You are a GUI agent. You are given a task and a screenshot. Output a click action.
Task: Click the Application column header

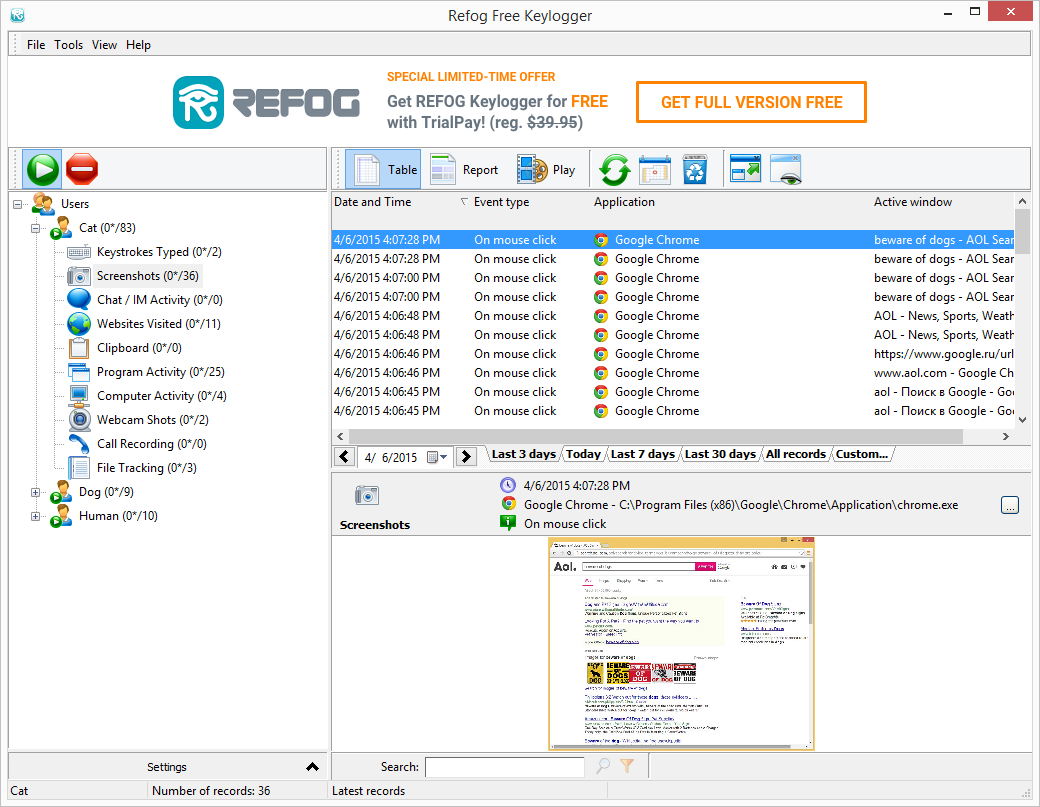(624, 202)
